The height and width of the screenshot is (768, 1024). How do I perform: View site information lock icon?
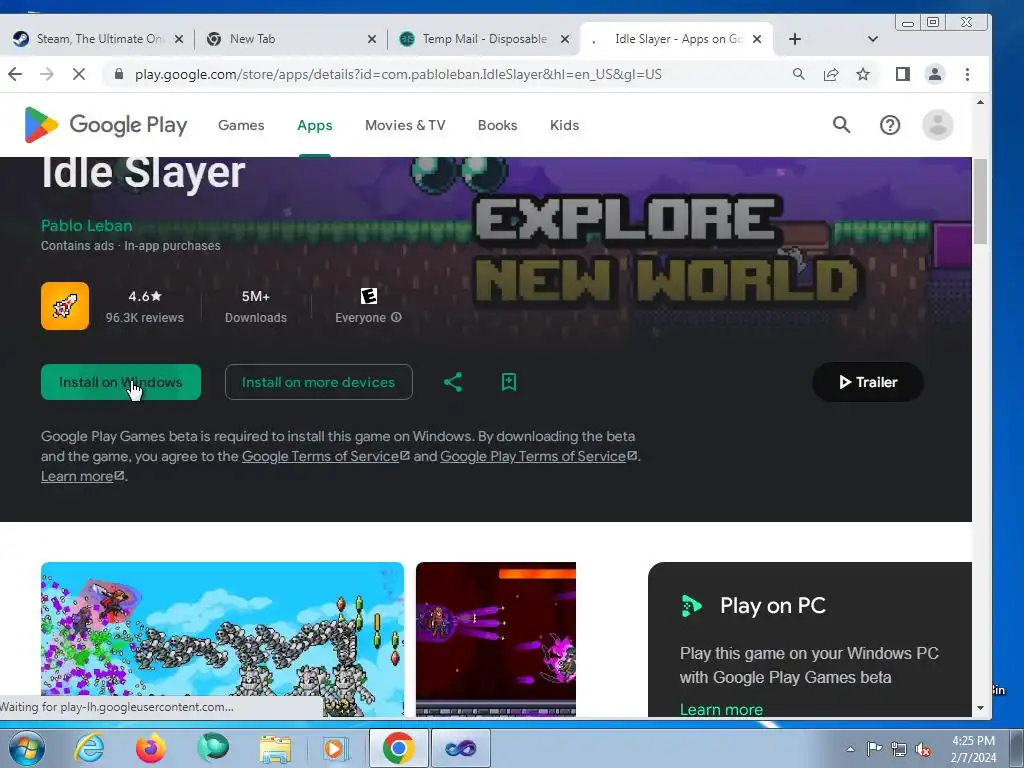click(118, 74)
